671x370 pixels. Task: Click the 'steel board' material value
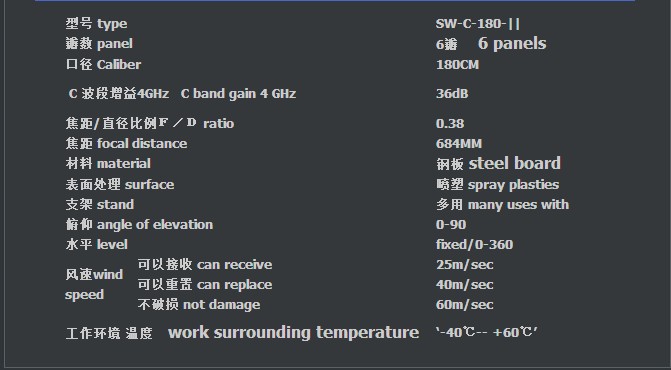[515, 163]
